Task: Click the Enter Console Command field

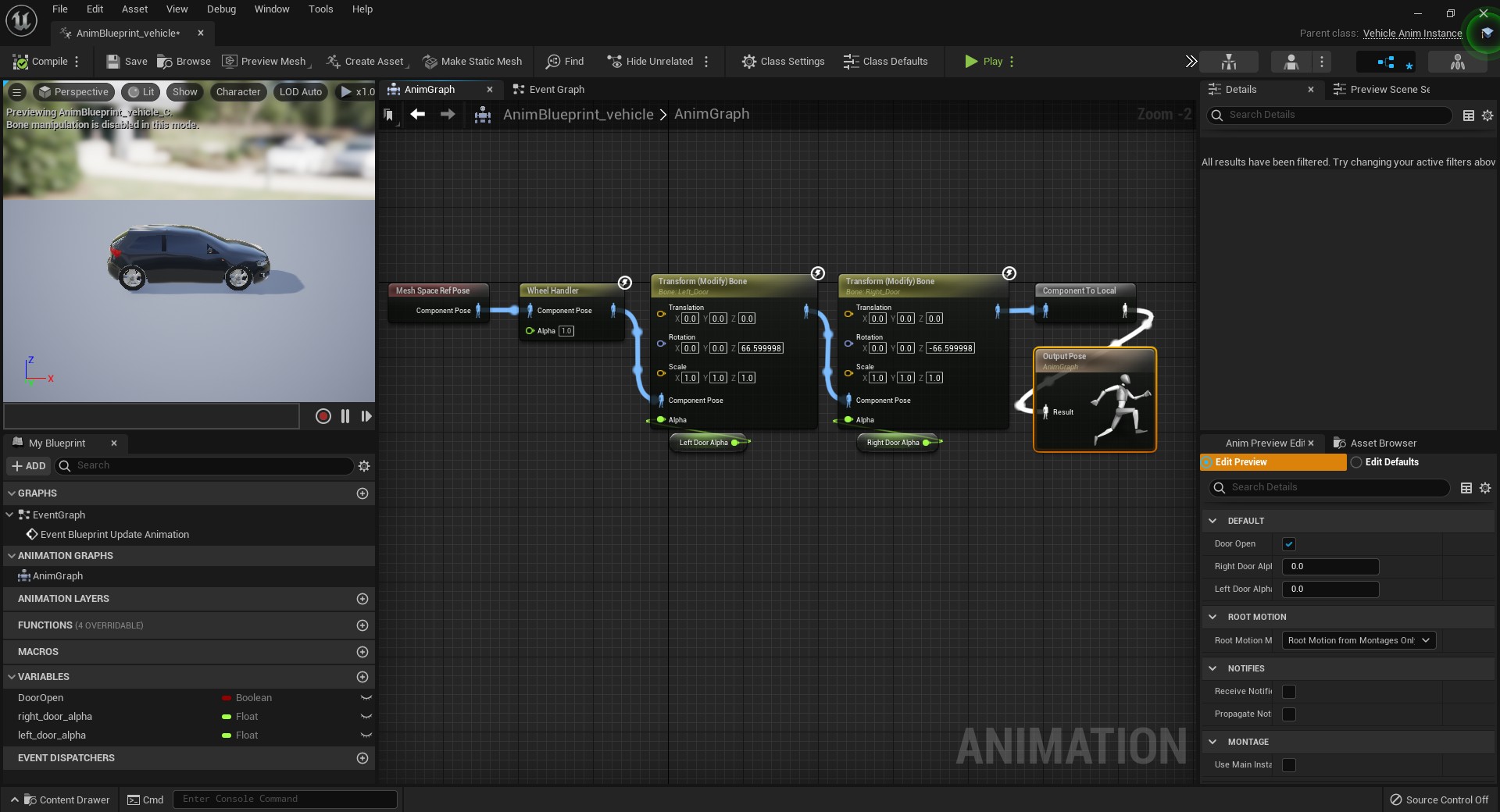Action: pos(284,799)
